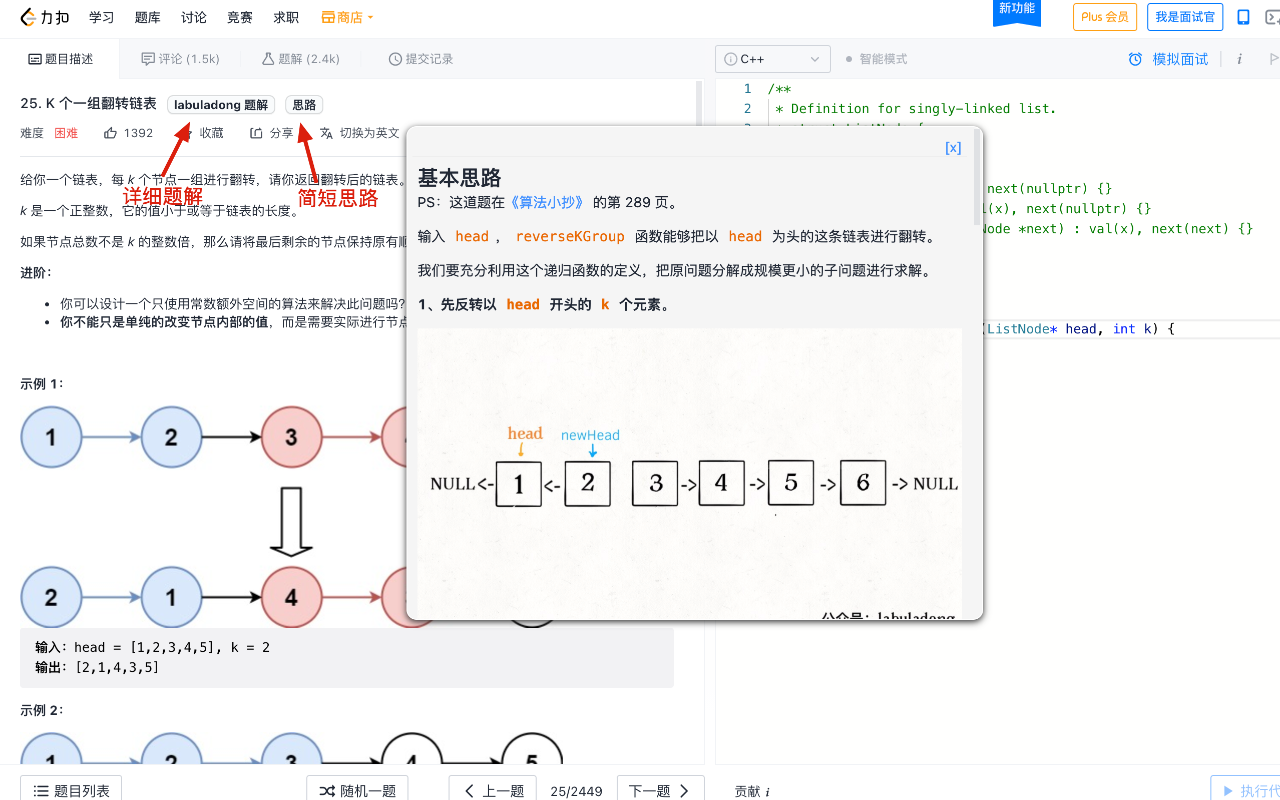Close the 基本思路 popup with [x]
Viewport: 1280px width, 800px height.
[952, 146]
